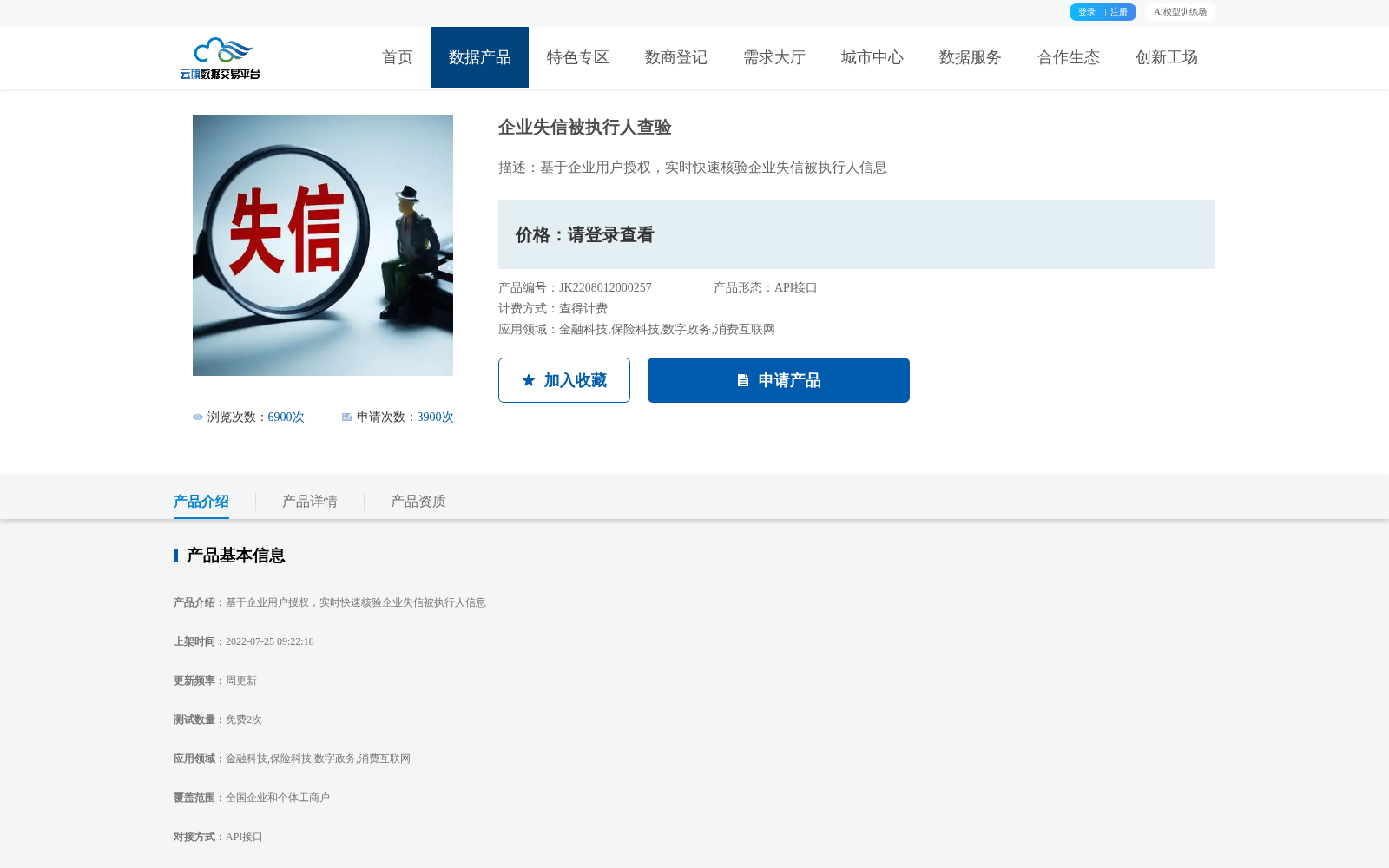Open the 首页 menu item
This screenshot has width=1389, height=868.
(x=398, y=57)
